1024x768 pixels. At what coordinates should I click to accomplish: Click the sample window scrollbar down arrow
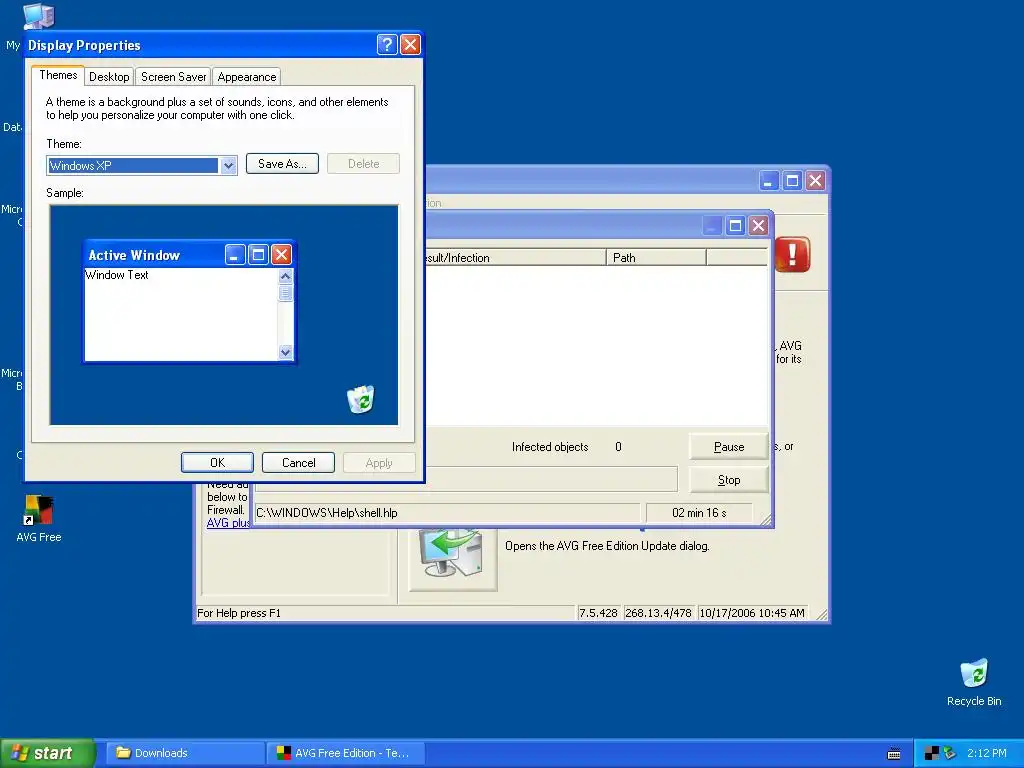pos(285,352)
